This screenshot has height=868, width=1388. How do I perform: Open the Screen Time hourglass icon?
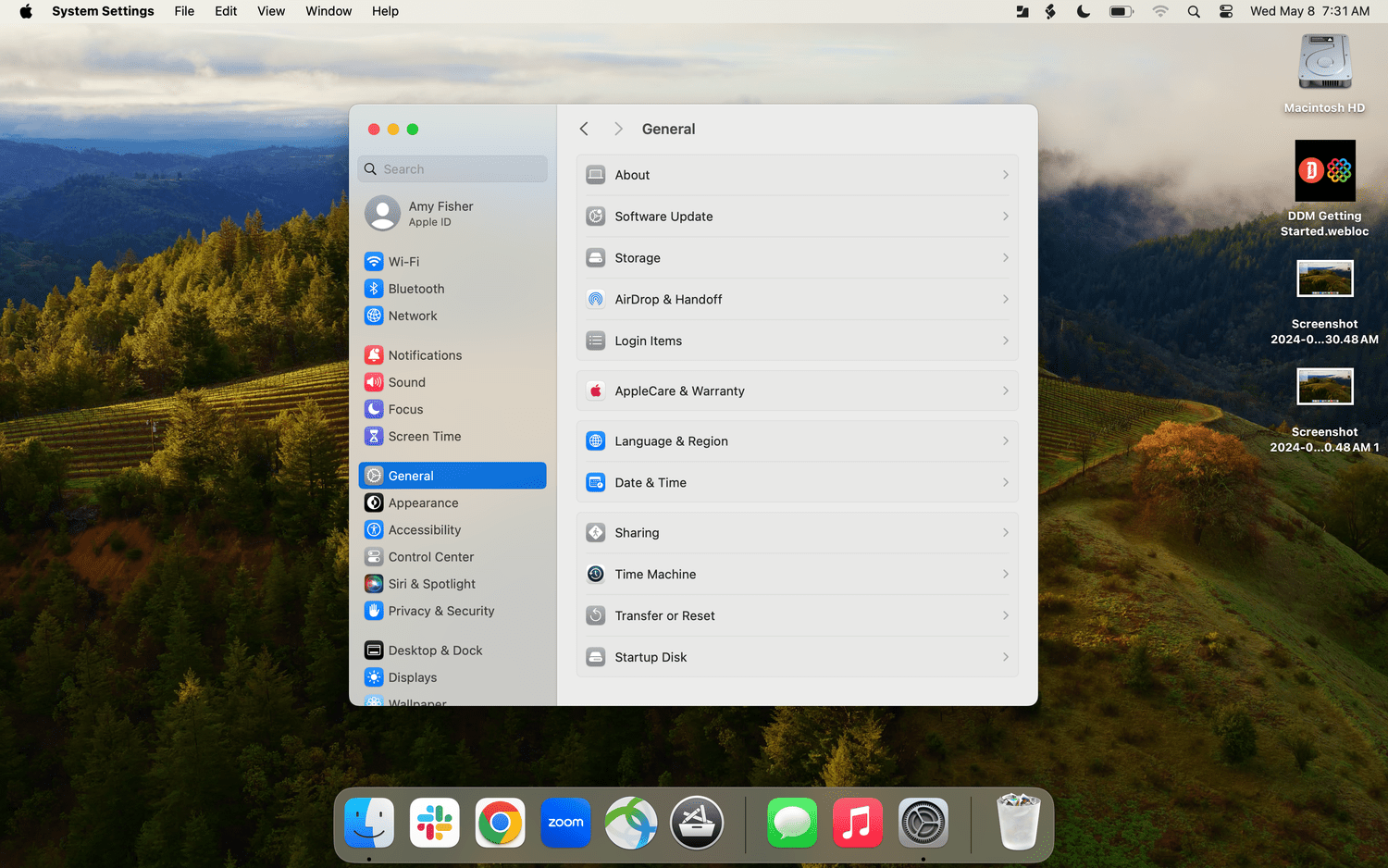pos(374,437)
